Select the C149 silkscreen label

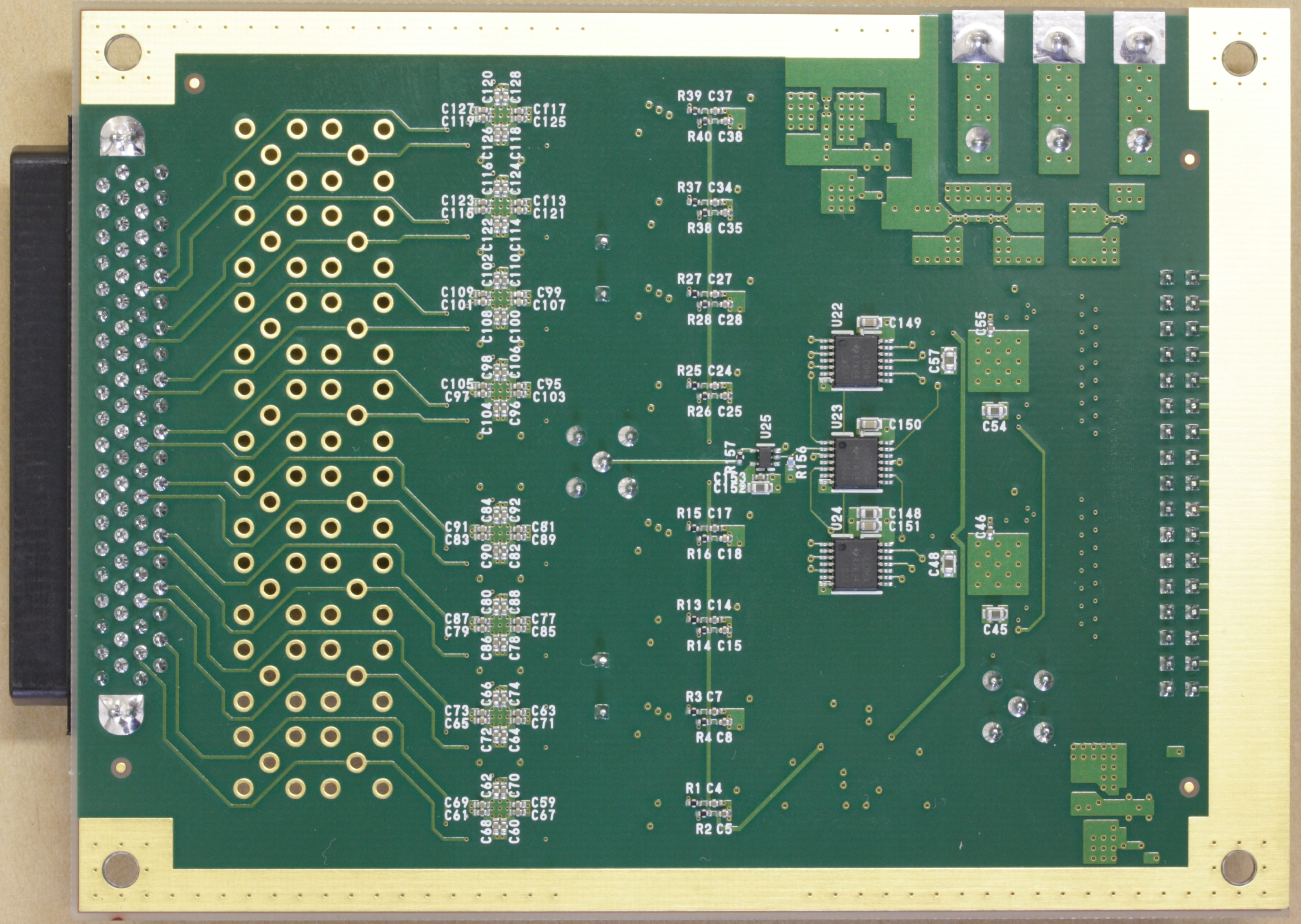pos(905,323)
